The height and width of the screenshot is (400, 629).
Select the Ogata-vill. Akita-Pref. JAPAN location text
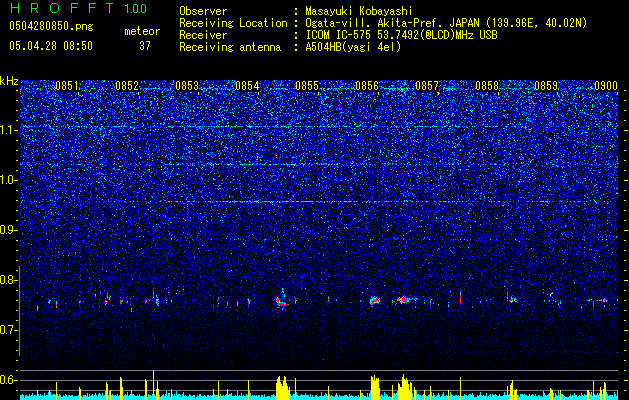(x=446, y=23)
